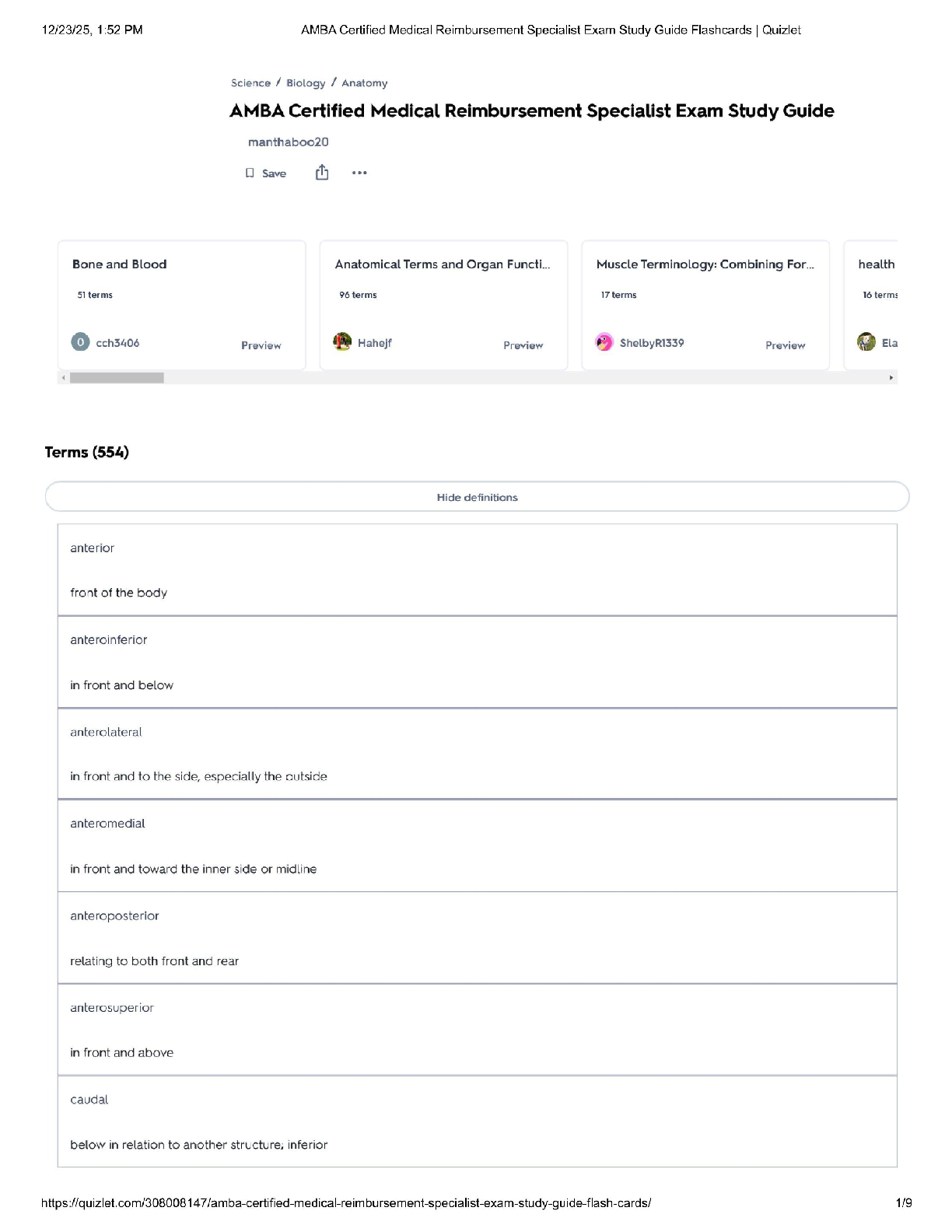This screenshot has height=1232, width=952.
Task: Click ShelbyR1339 profile avatar
Action: (604, 342)
